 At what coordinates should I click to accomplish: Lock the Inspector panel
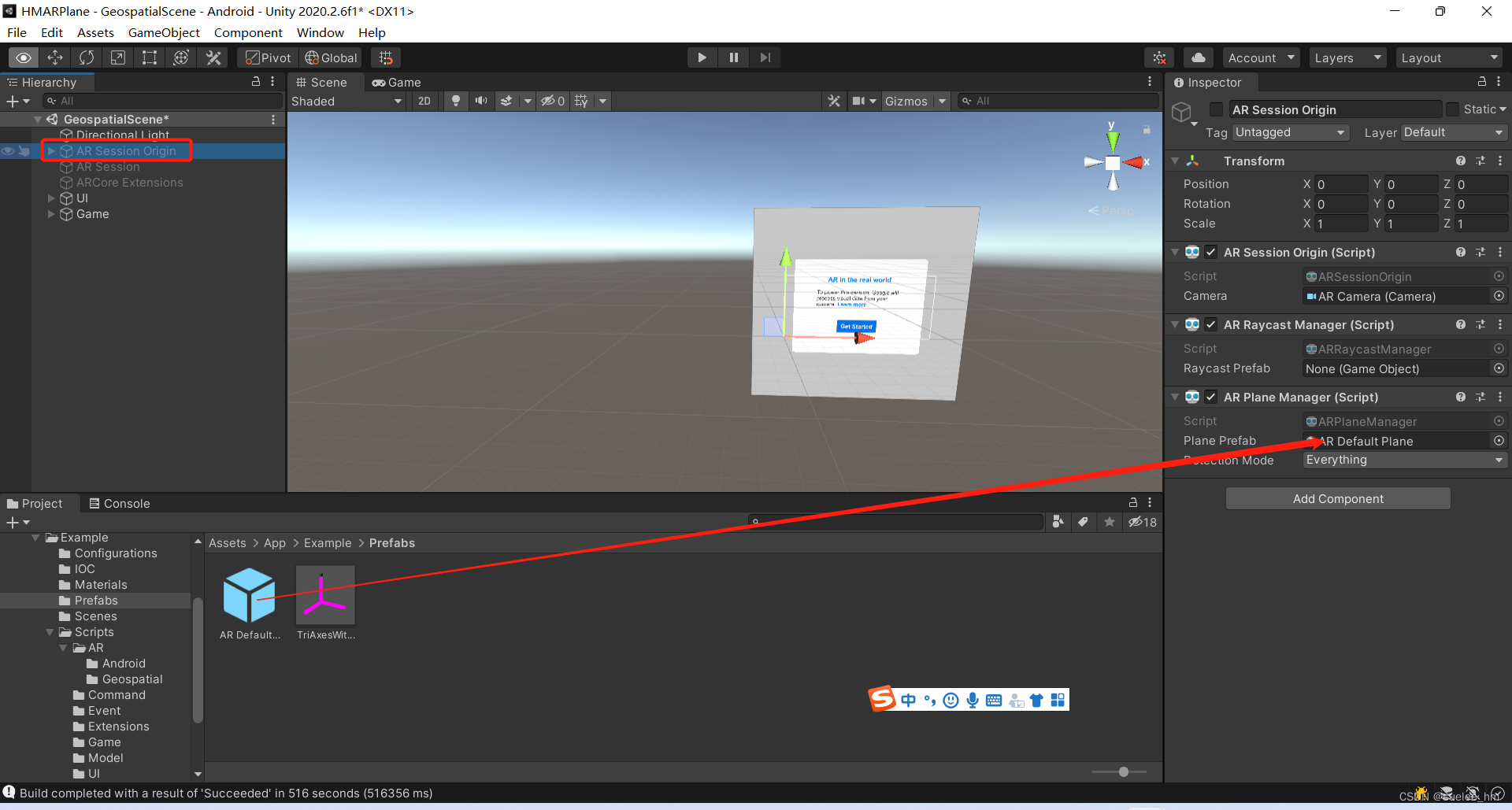pos(1481,82)
